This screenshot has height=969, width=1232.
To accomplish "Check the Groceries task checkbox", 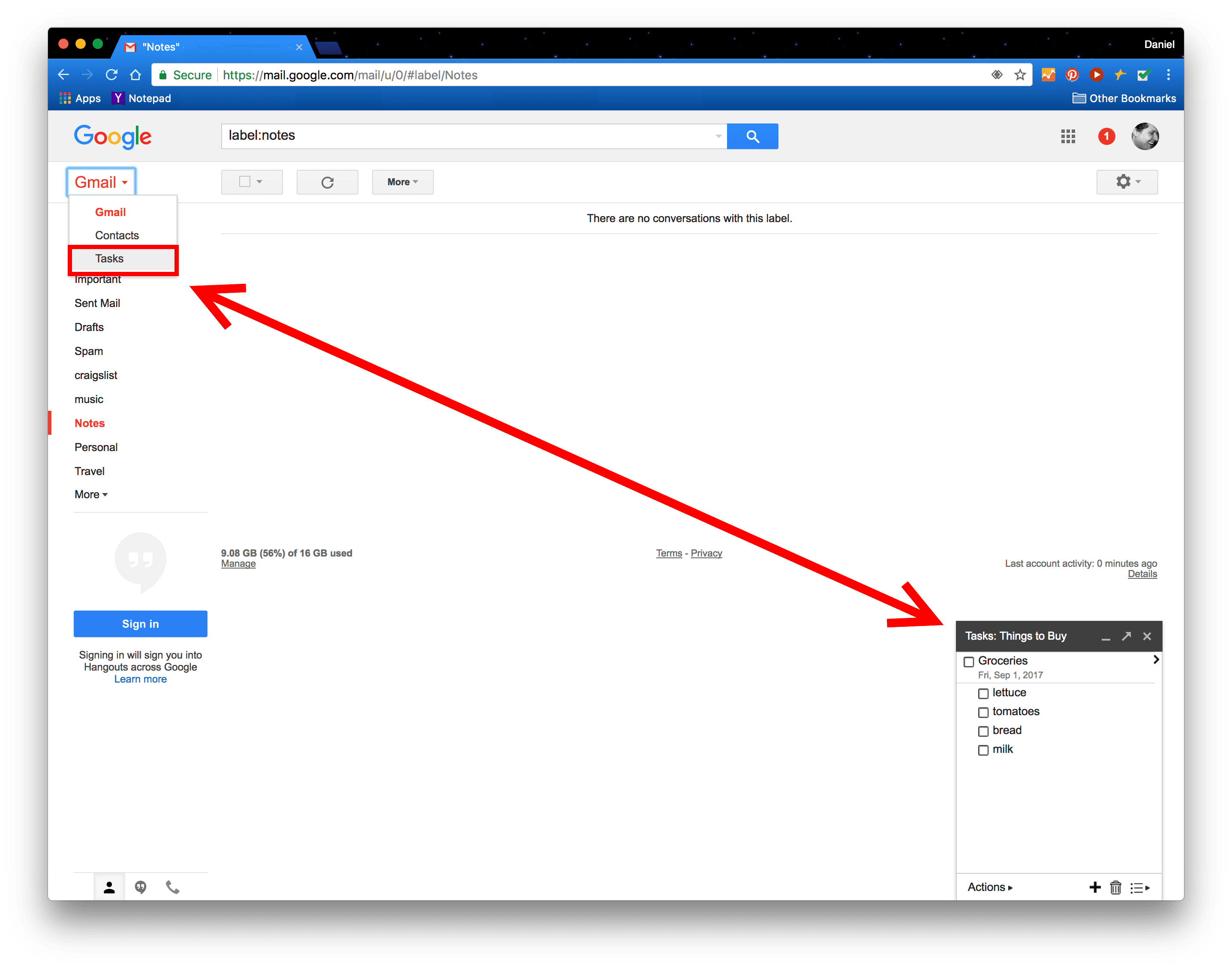I will tap(969, 662).
